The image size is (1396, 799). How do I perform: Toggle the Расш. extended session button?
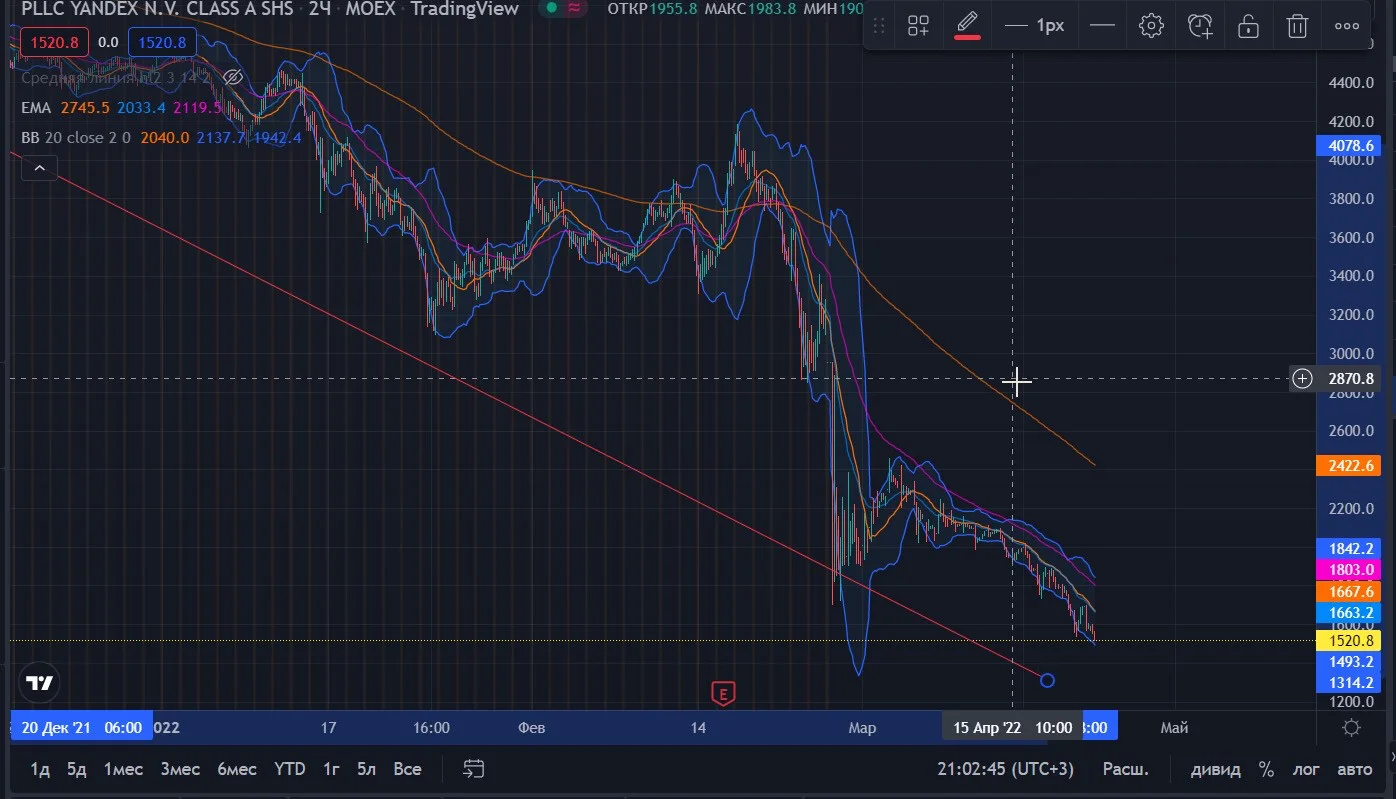coord(1125,769)
